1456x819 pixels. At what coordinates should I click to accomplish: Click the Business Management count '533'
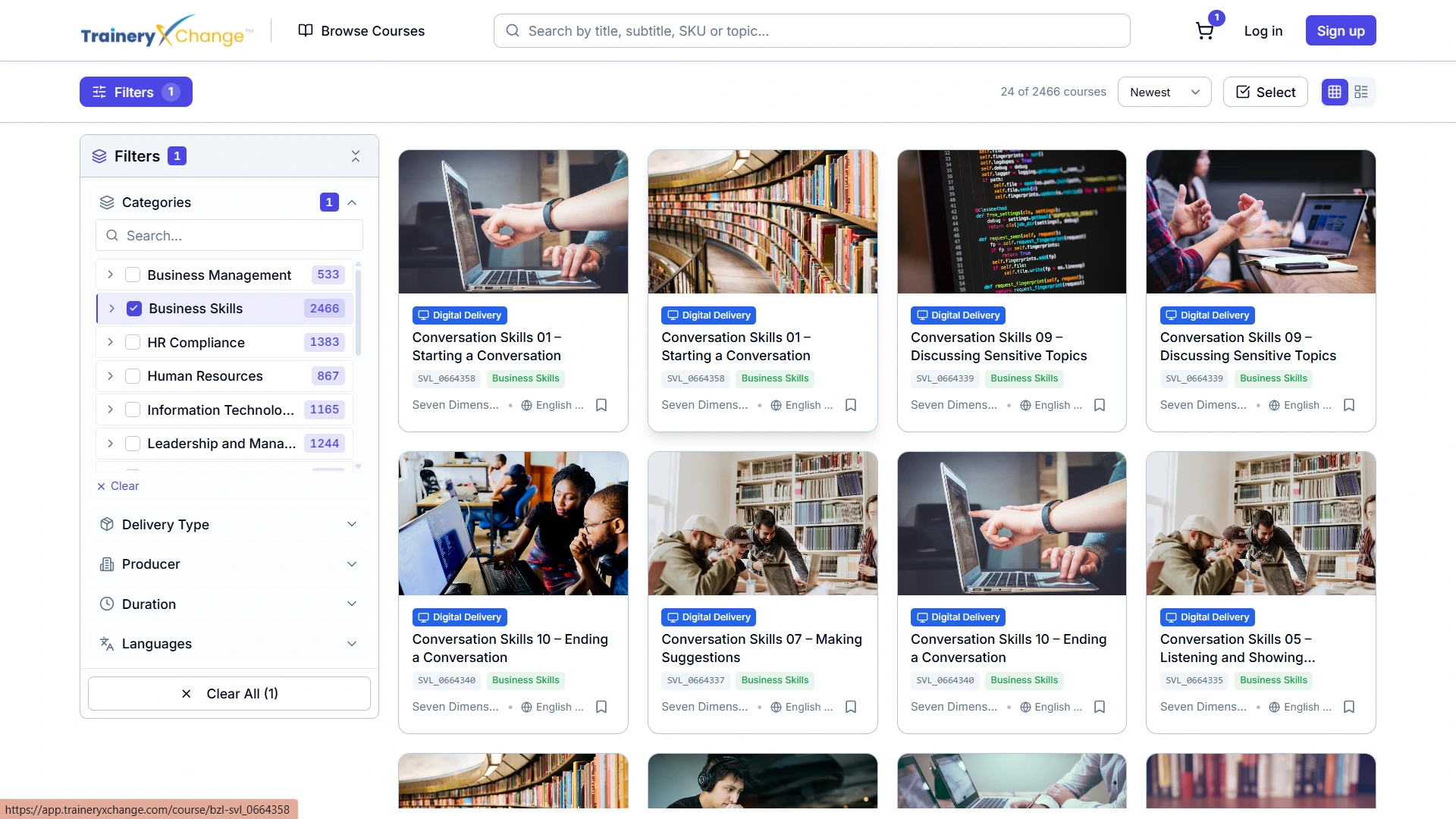click(328, 275)
